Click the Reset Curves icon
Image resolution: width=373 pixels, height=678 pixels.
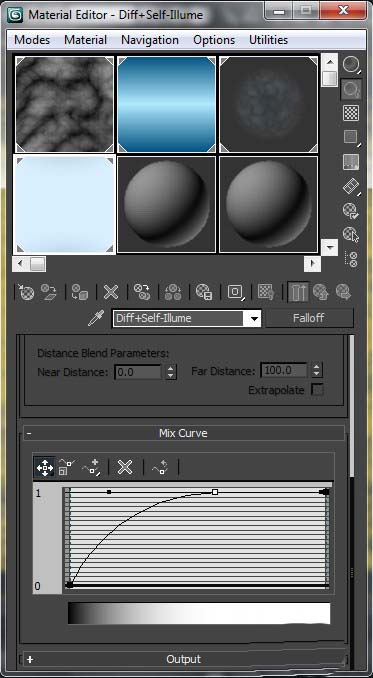[x=160, y=468]
